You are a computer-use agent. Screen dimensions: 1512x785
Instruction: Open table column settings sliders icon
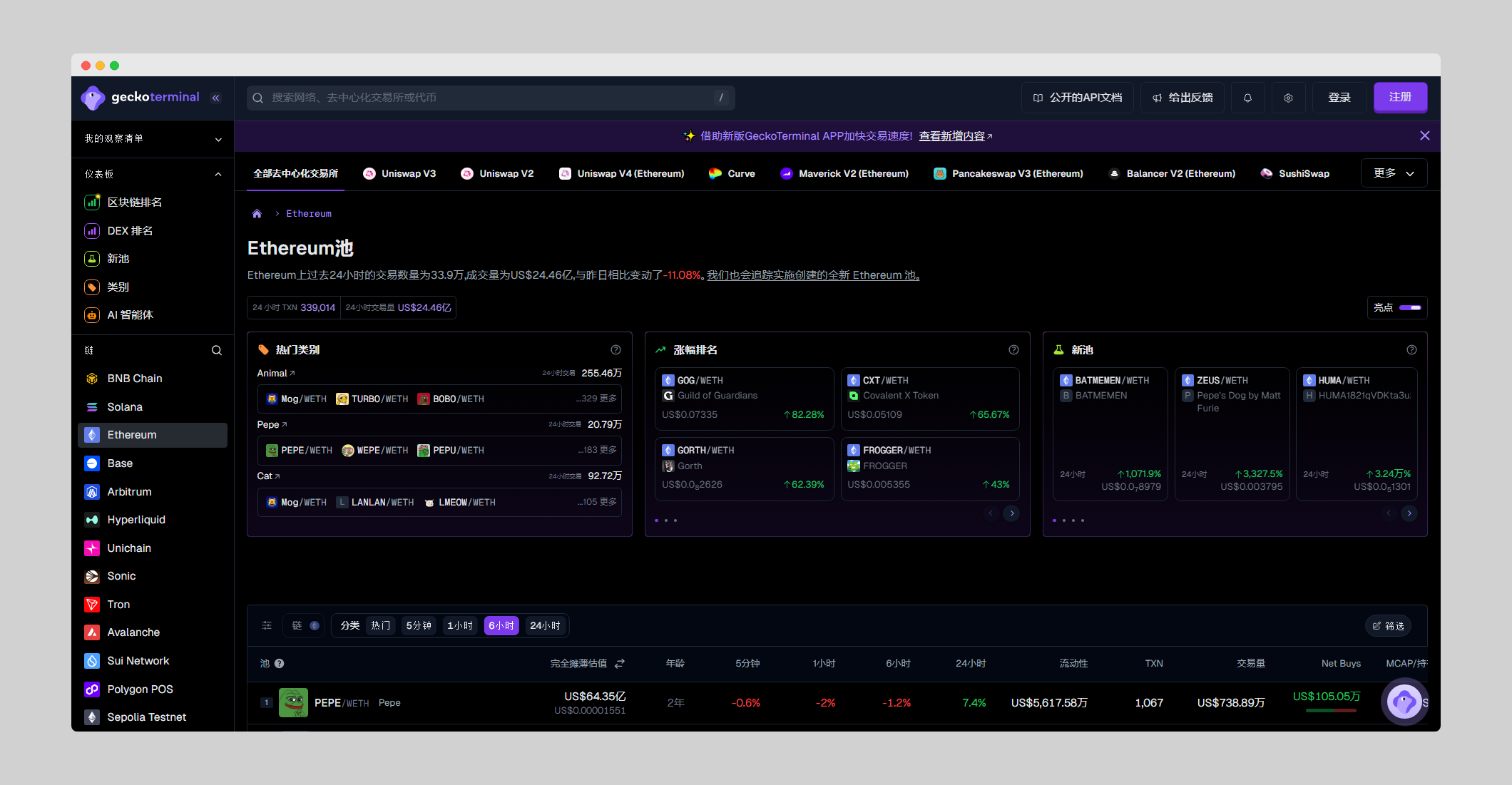[x=267, y=625]
